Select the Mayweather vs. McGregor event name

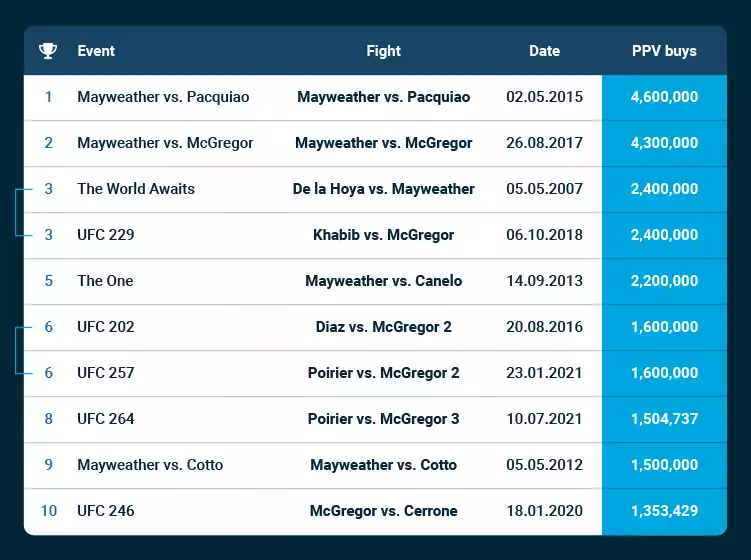click(165, 143)
